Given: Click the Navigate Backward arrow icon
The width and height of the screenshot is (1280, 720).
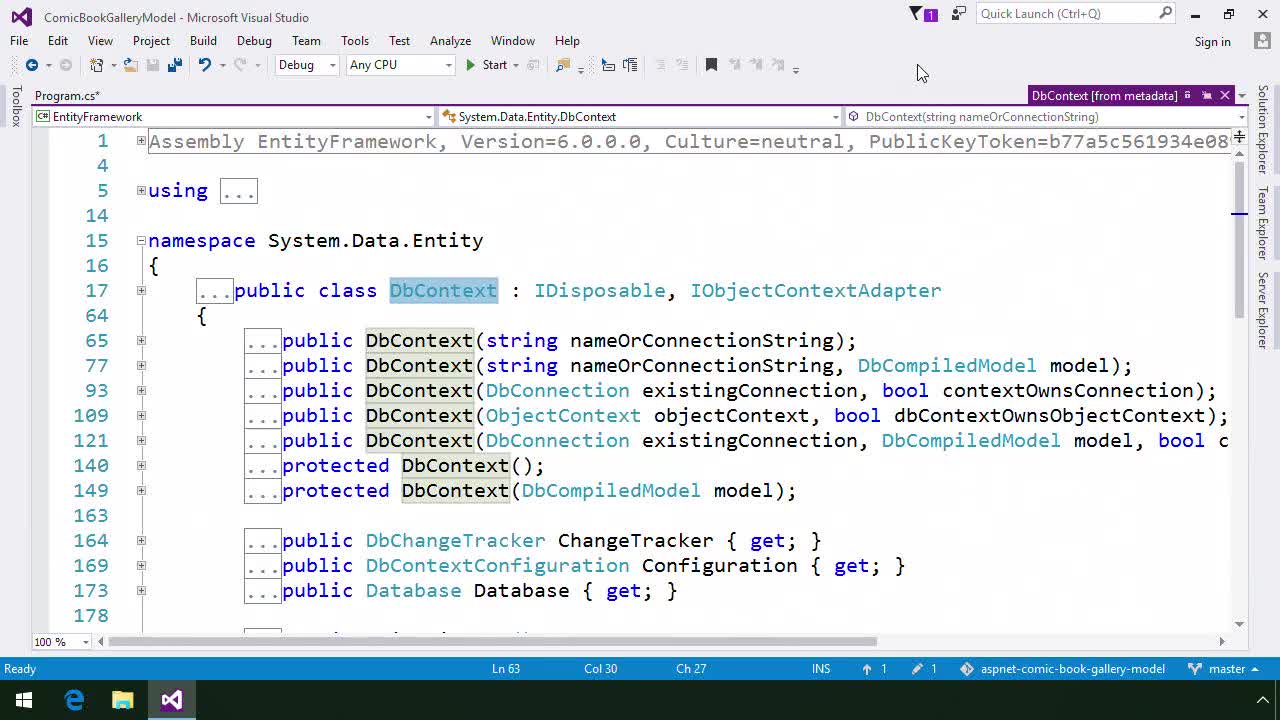Looking at the screenshot, I should coord(30,66).
